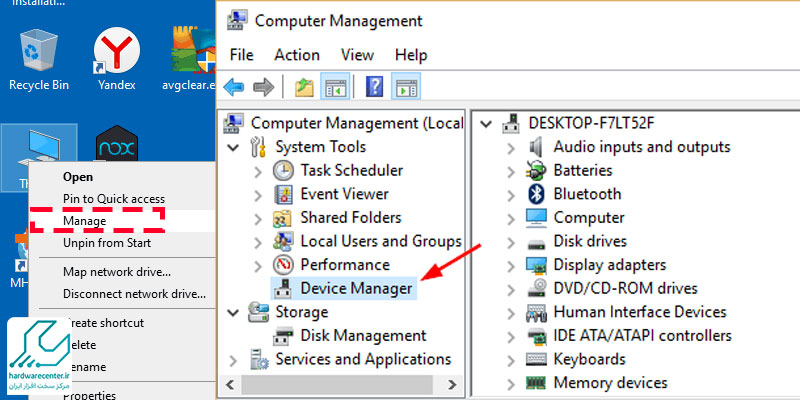Choose Map network drive from context menu
Image resolution: width=800 pixels, height=400 pixels.
(x=116, y=272)
